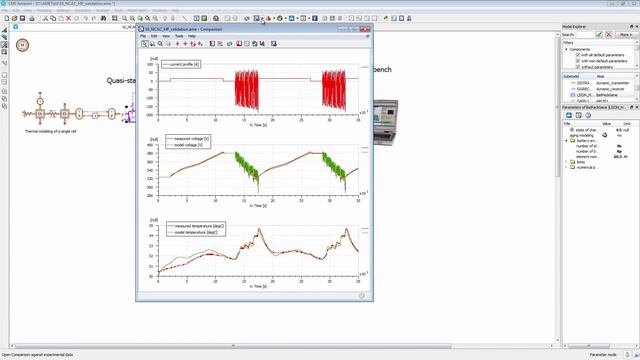Click the green checkmark beside Search field

(x=599, y=35)
